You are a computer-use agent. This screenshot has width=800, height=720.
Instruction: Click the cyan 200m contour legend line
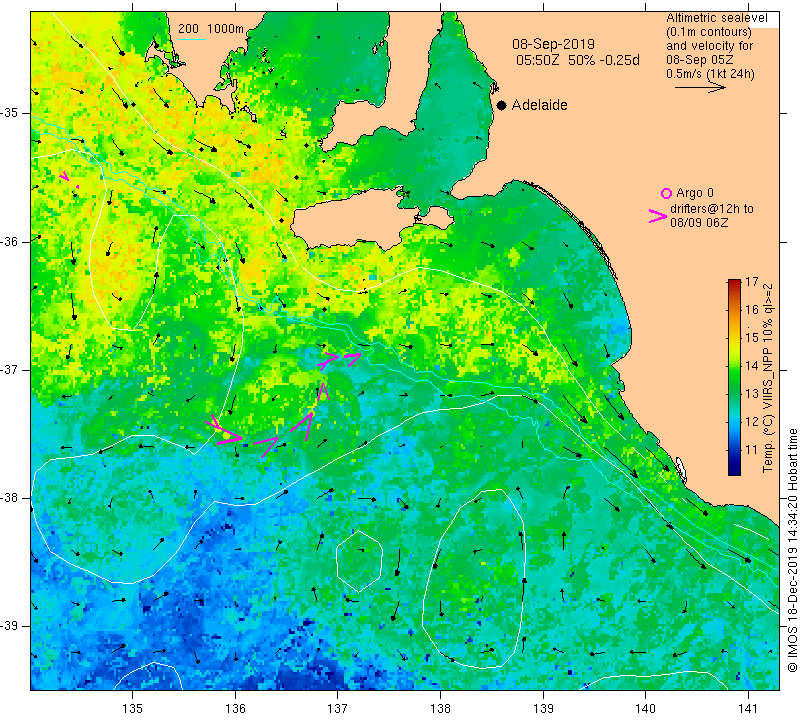tap(191, 39)
